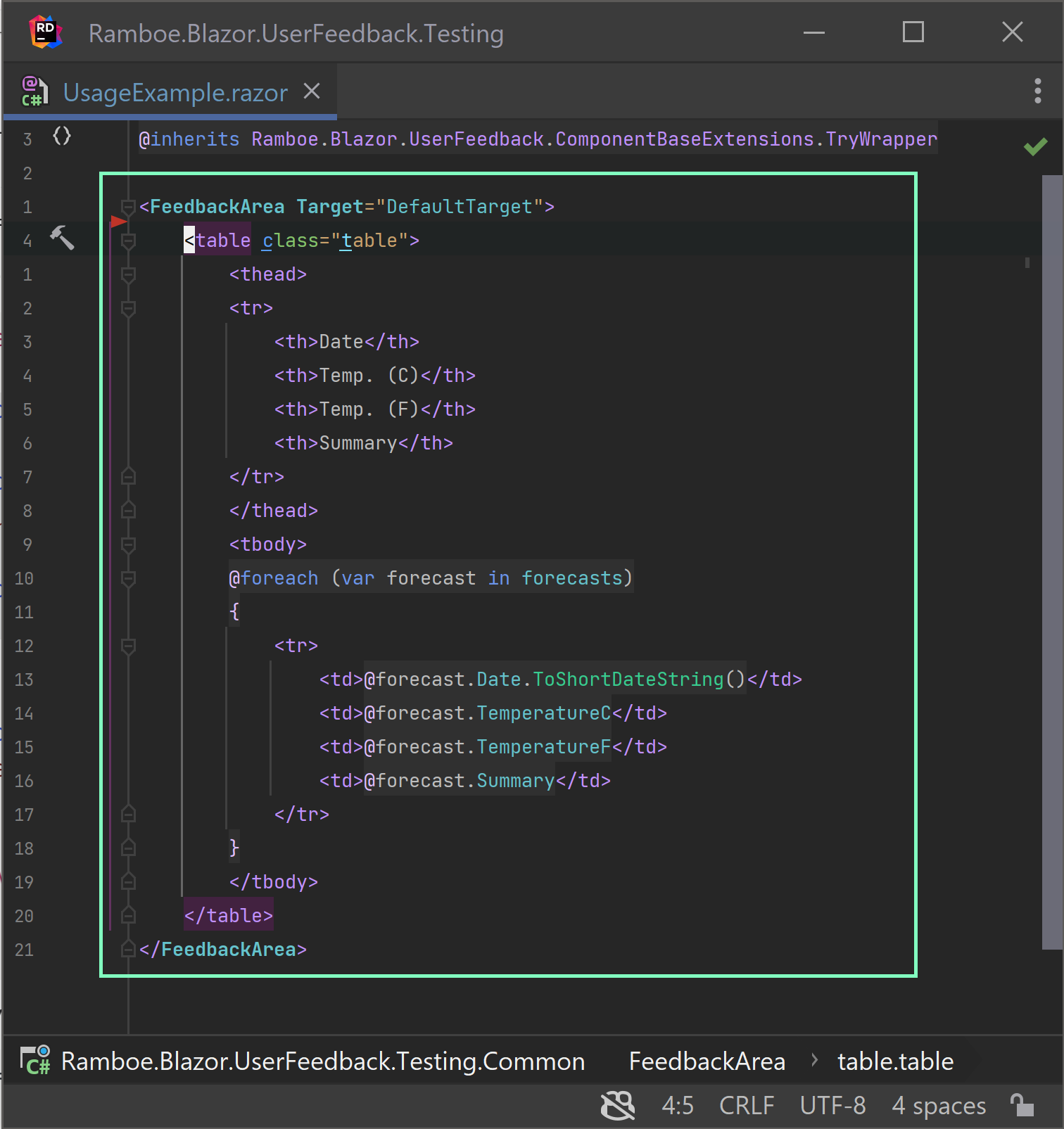
Task: Click the Date header cell
Action: [347, 342]
